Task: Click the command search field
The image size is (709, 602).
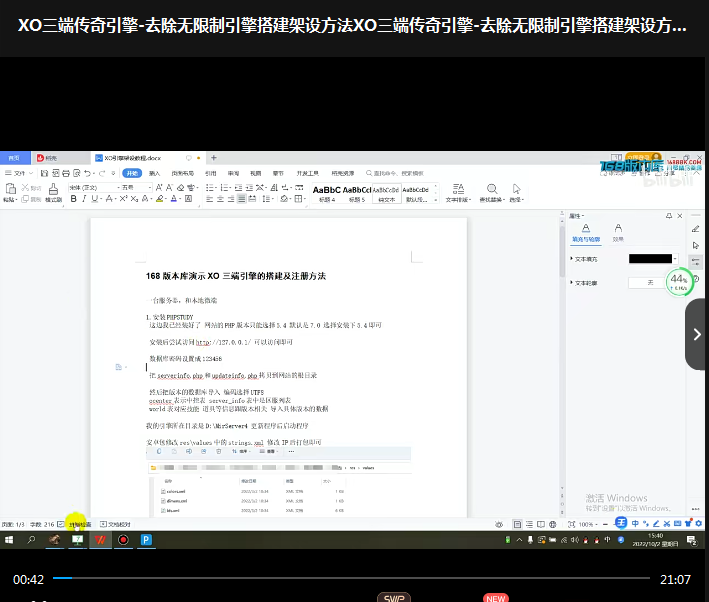Action: (396, 173)
